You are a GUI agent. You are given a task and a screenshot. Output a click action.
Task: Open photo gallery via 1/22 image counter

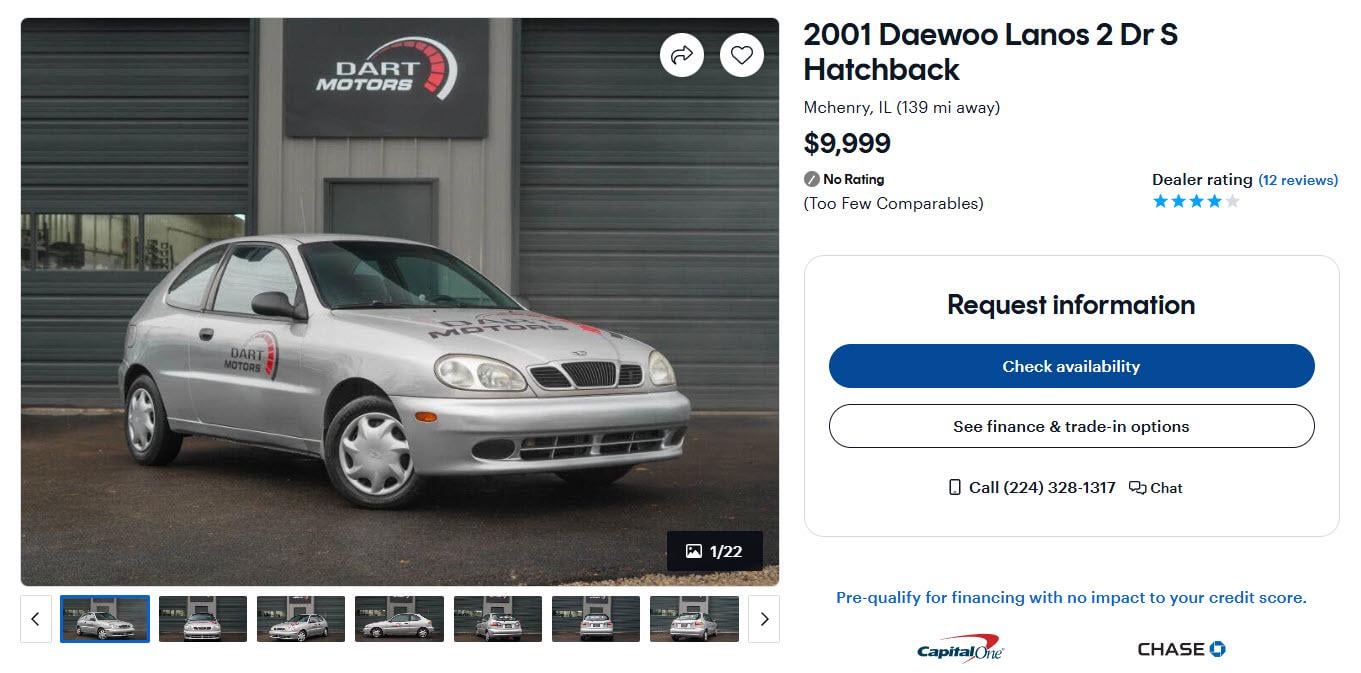click(x=715, y=551)
